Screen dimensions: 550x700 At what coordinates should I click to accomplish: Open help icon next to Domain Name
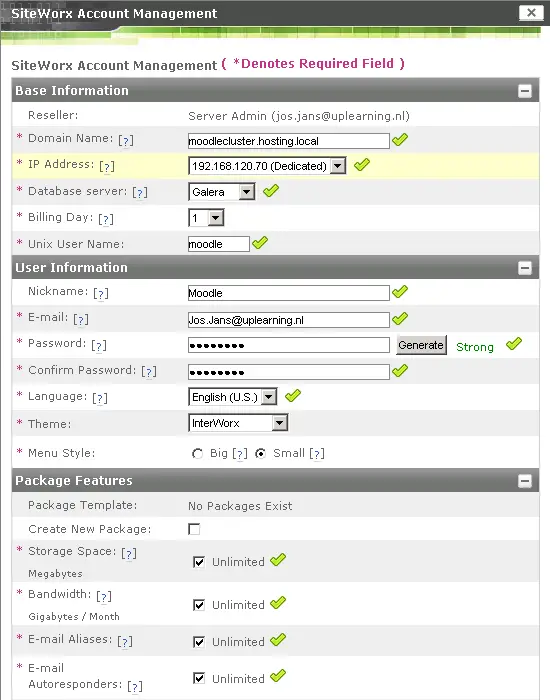(126, 141)
